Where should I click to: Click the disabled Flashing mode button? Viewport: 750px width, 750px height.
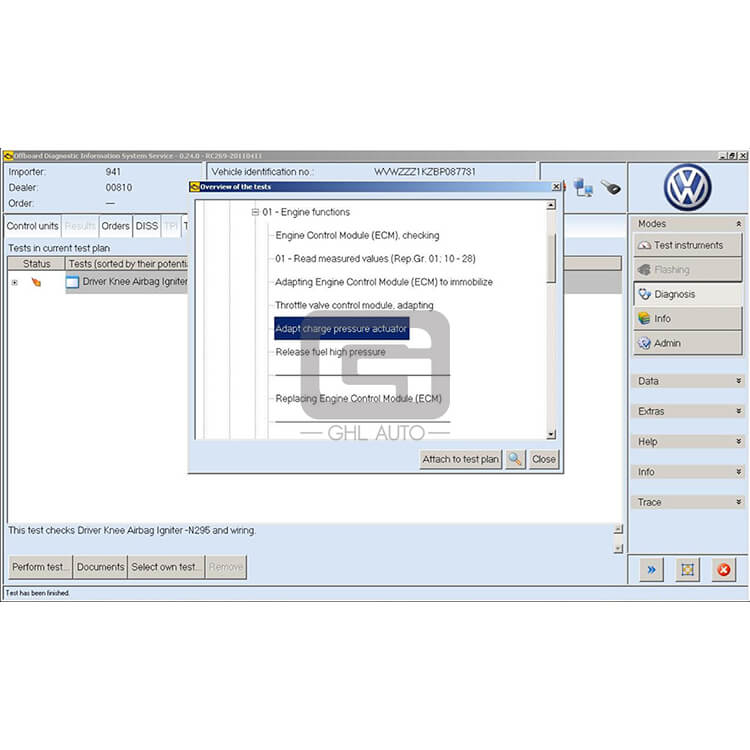687,270
